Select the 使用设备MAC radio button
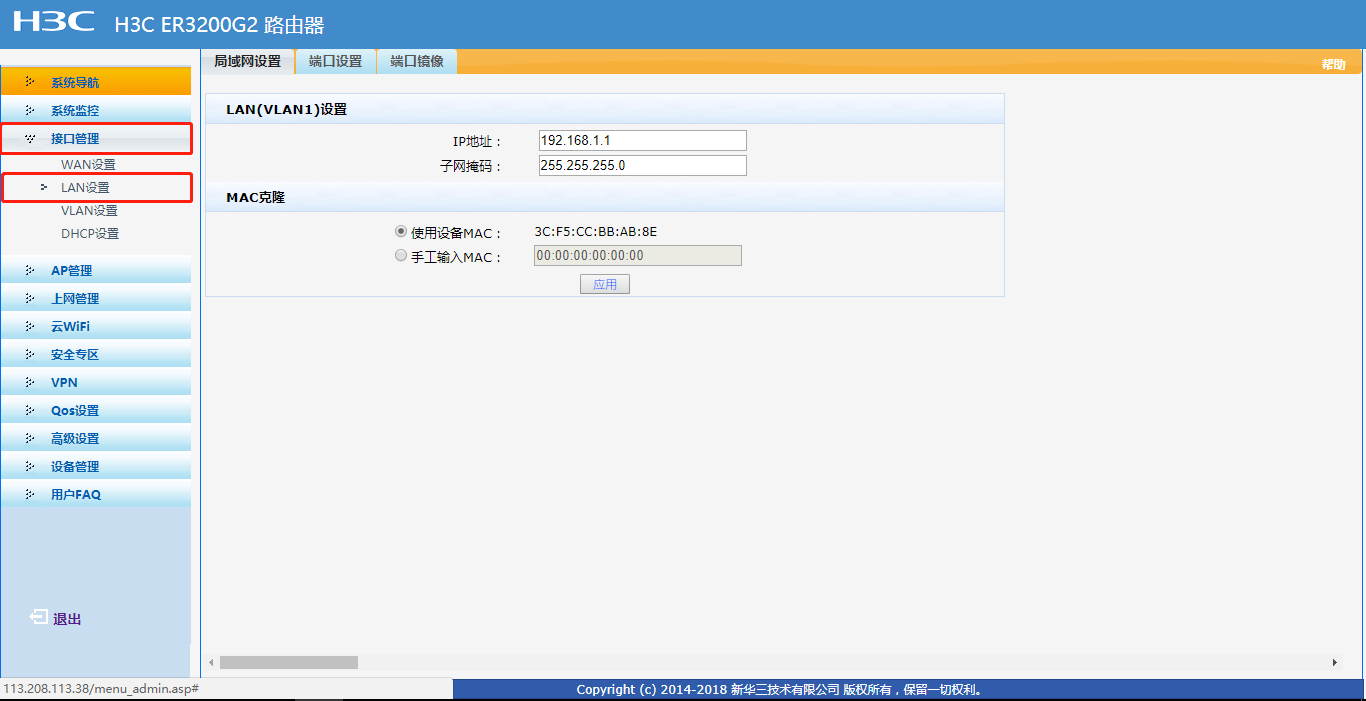The width and height of the screenshot is (1366, 701). coord(401,231)
